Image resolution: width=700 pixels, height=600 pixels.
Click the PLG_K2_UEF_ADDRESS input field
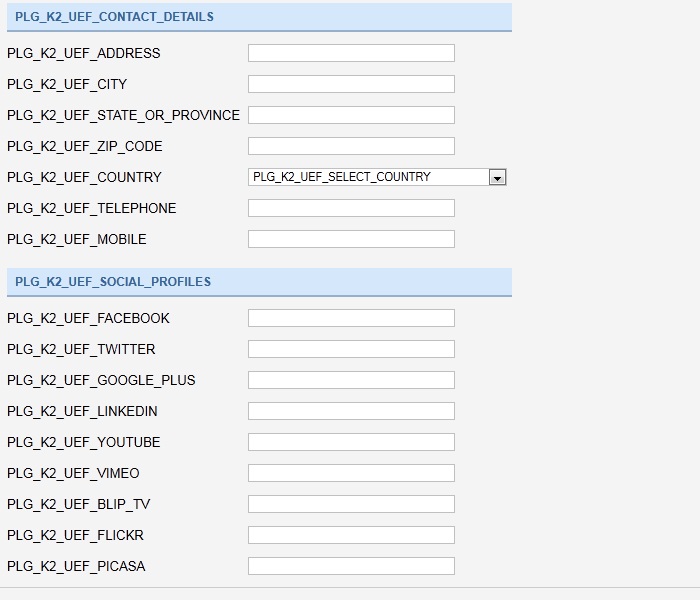point(351,53)
